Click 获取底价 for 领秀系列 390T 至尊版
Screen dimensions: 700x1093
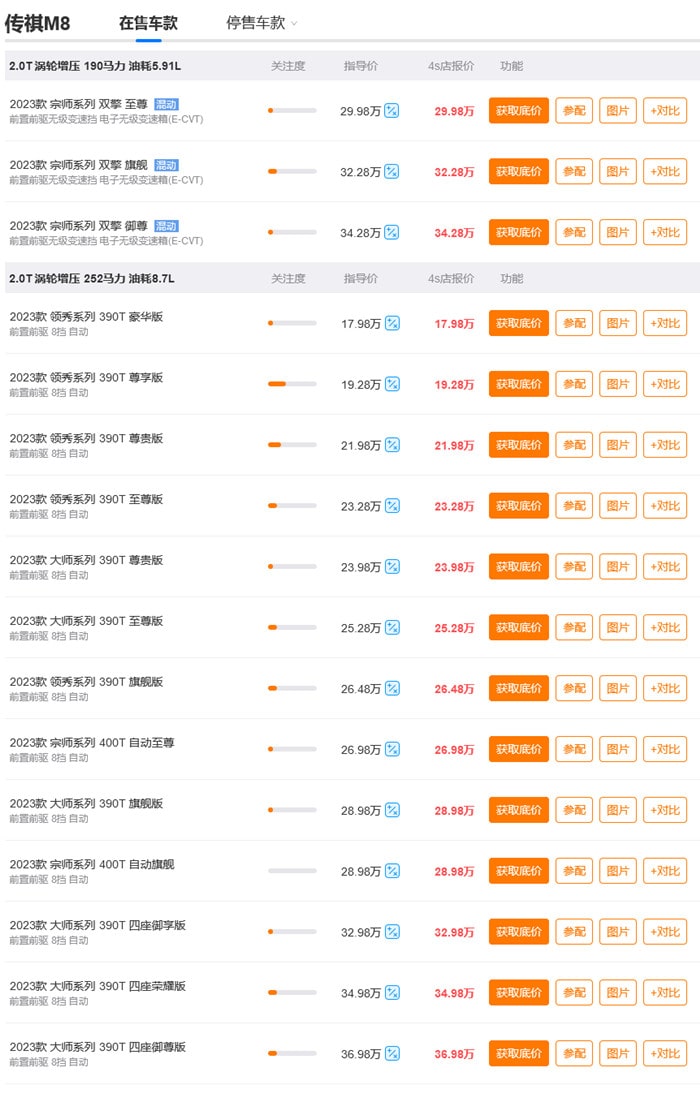[x=519, y=506]
